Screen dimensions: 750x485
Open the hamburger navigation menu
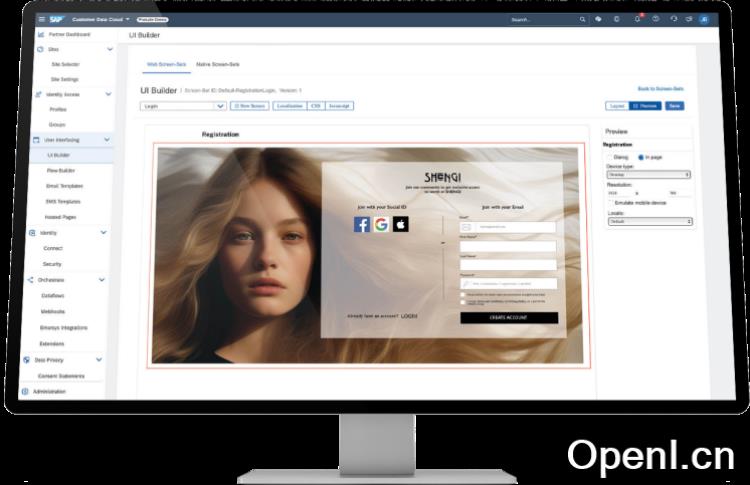(42, 20)
